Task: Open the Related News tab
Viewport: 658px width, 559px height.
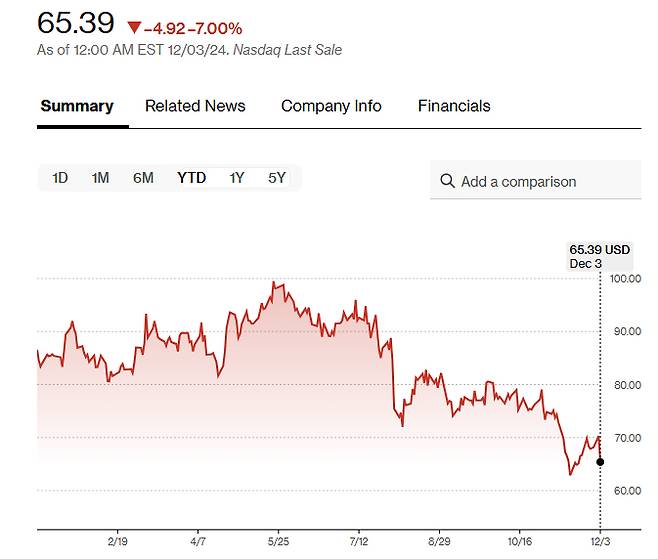Action: [x=195, y=106]
